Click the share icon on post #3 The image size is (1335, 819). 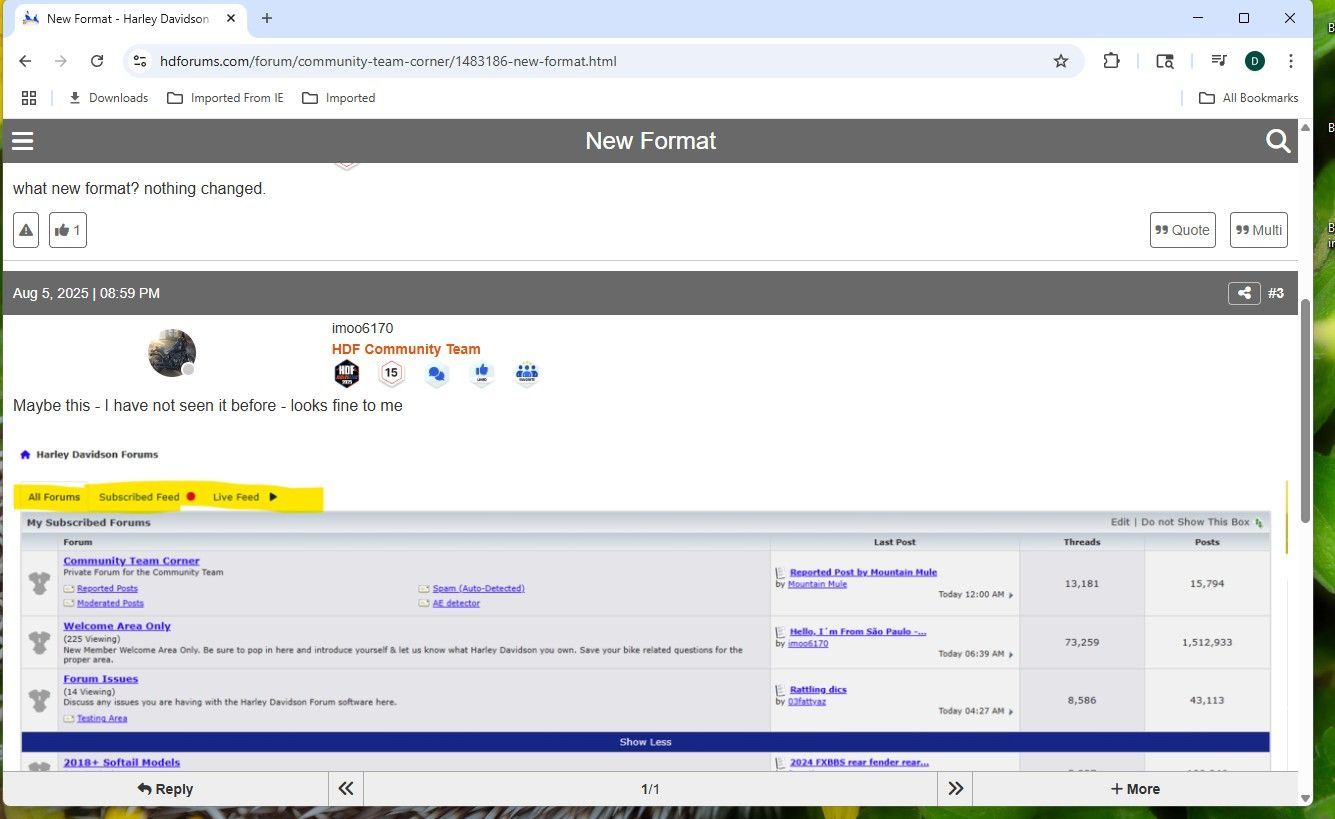(1244, 293)
